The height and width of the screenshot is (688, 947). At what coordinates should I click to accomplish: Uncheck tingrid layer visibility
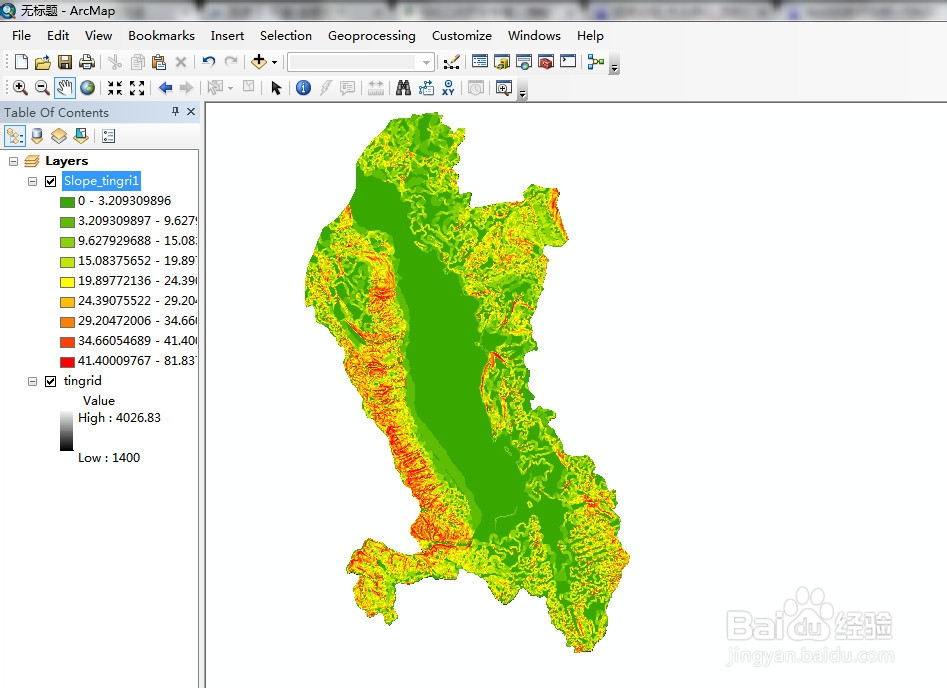[51, 381]
